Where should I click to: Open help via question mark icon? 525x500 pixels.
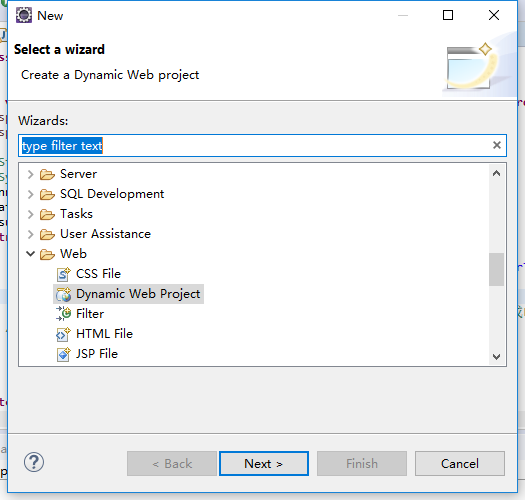(x=34, y=462)
